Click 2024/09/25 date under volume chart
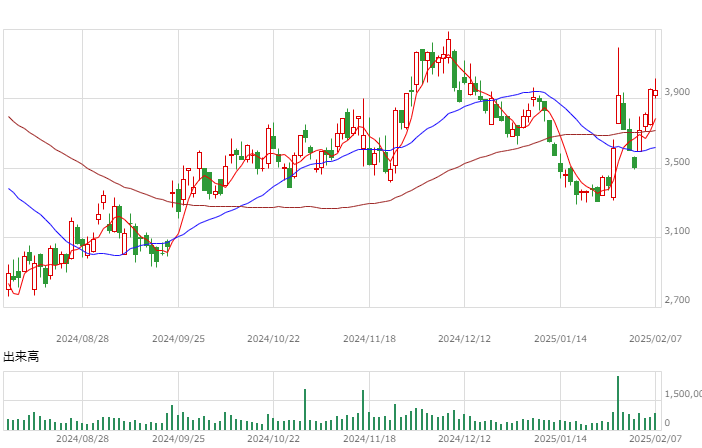Viewport: 702px width, 448px height. 178,439
